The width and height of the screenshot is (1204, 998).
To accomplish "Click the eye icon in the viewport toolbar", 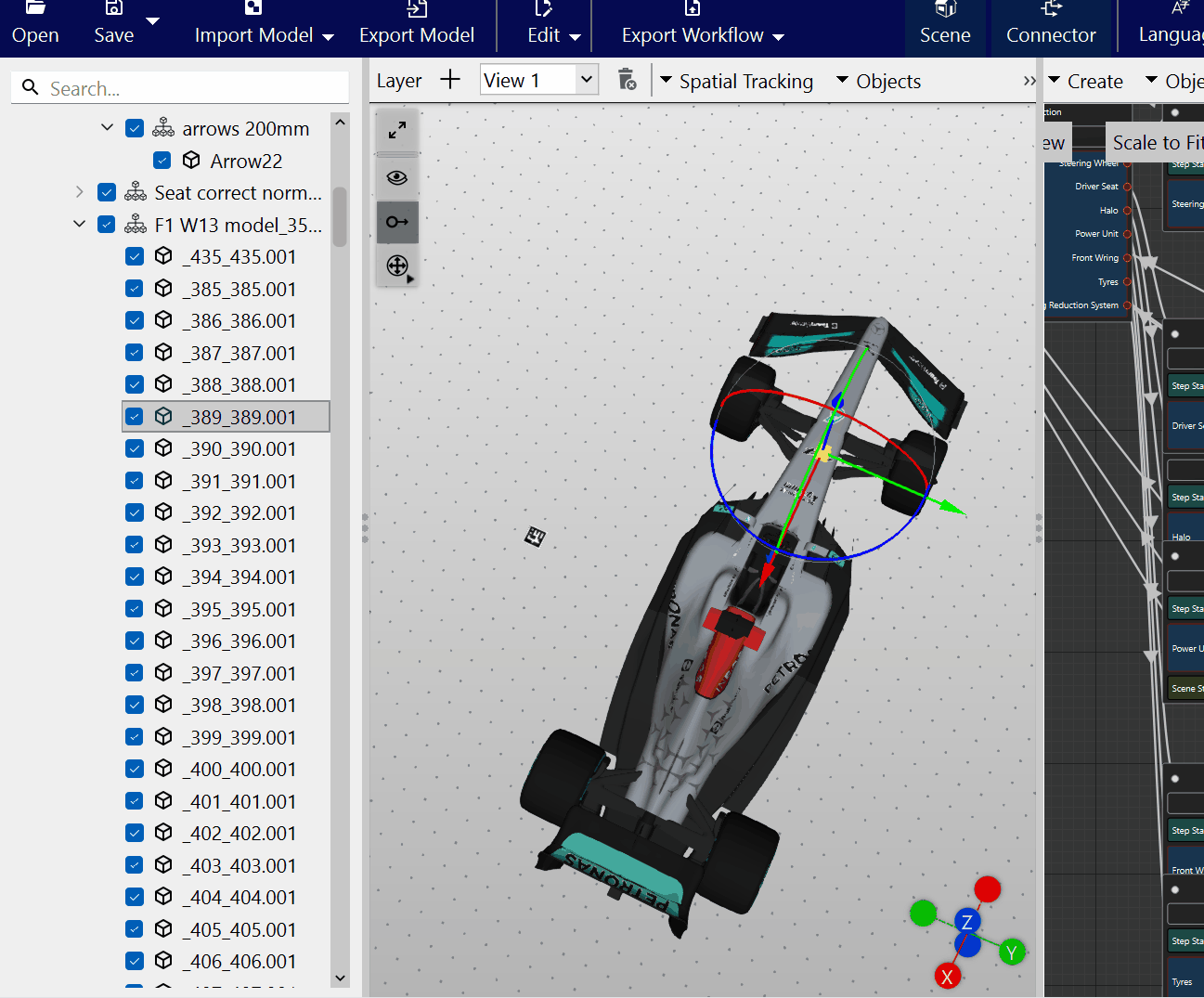I will (x=397, y=177).
